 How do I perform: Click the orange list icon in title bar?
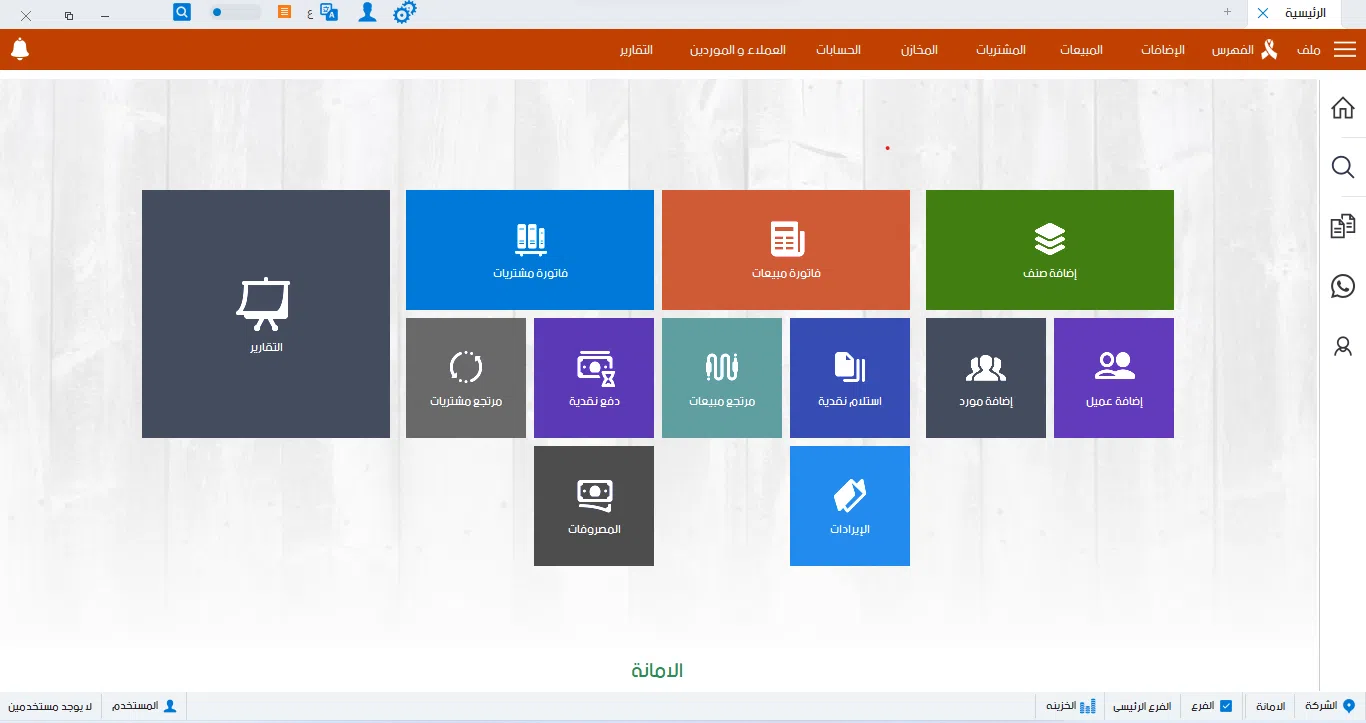pos(285,12)
